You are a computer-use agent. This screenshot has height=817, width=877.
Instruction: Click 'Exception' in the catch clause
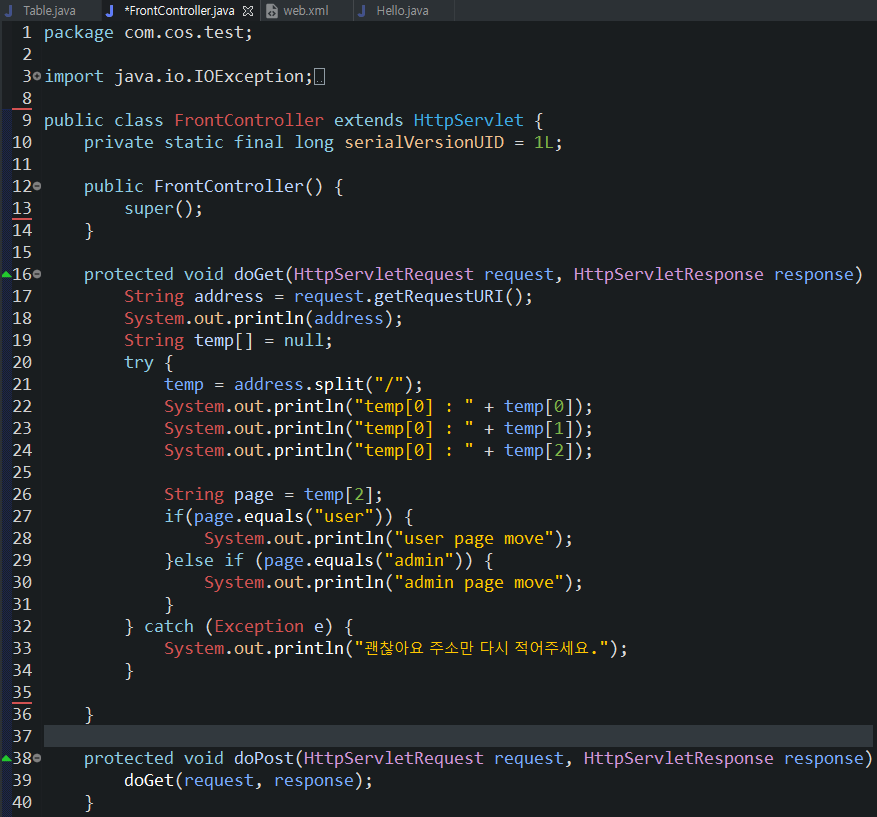click(259, 626)
